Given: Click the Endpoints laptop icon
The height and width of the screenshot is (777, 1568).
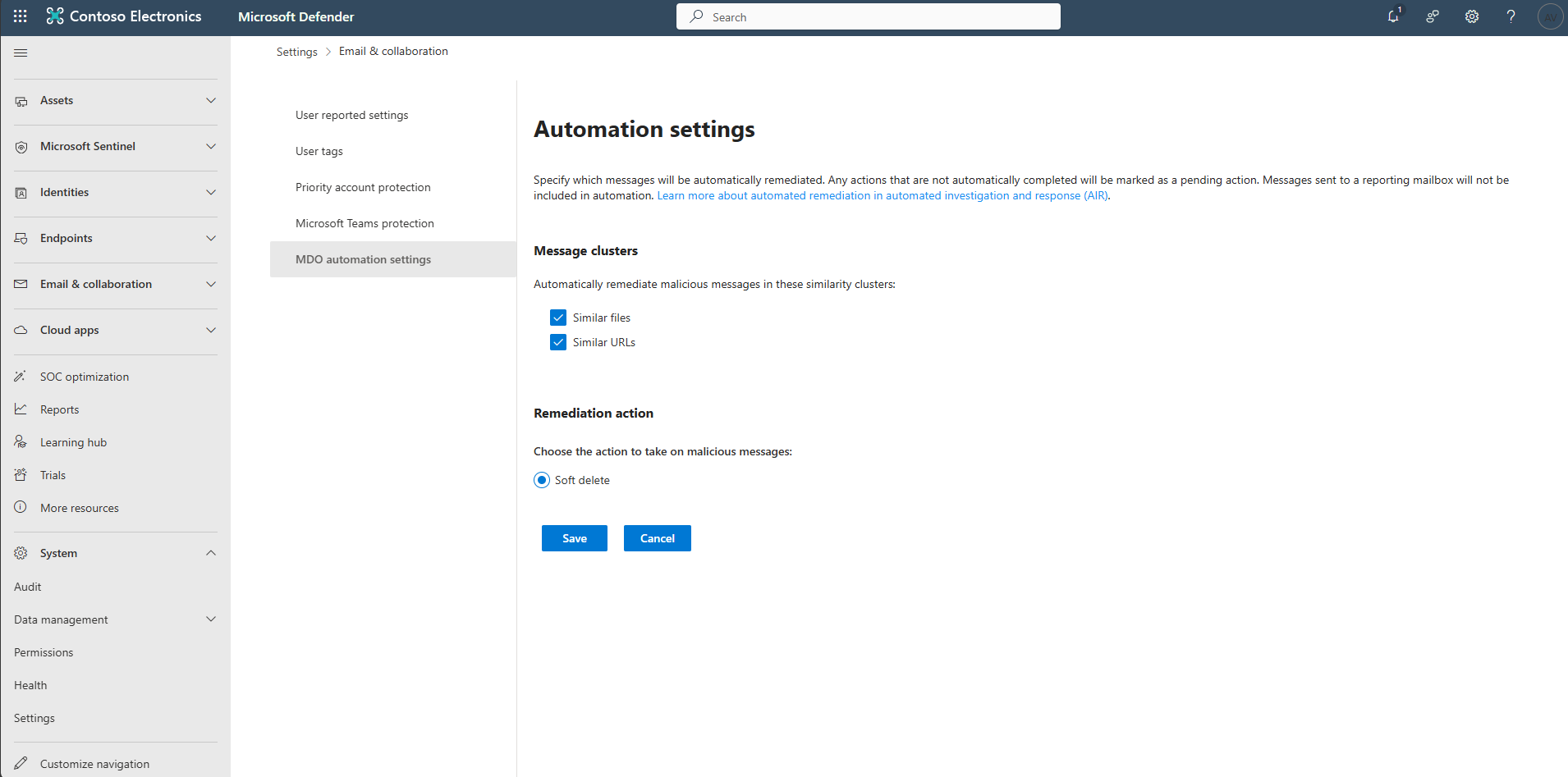Looking at the screenshot, I should click(x=21, y=239).
